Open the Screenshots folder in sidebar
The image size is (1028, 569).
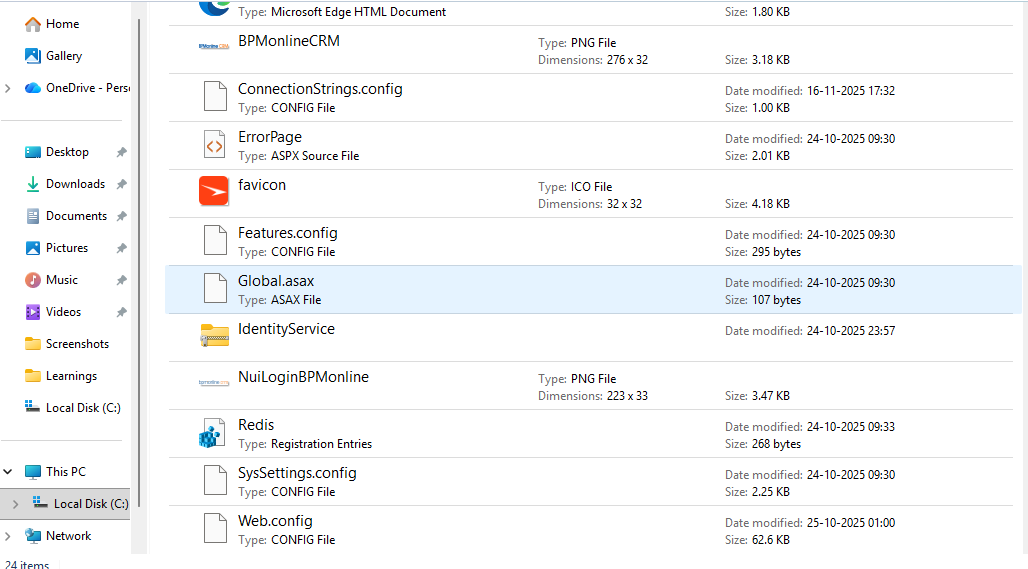click(x=77, y=344)
